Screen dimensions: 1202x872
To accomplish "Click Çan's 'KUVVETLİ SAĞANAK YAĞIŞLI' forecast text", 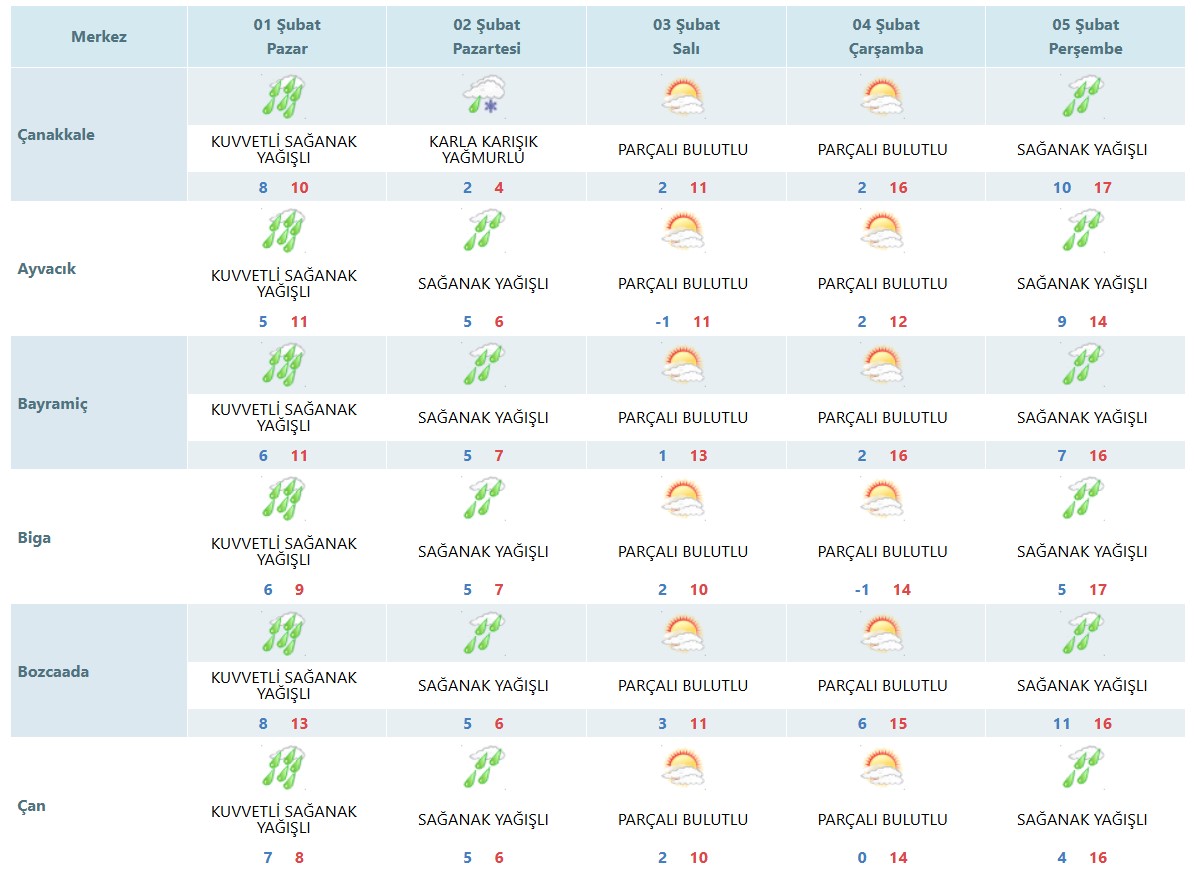I will [x=284, y=819].
